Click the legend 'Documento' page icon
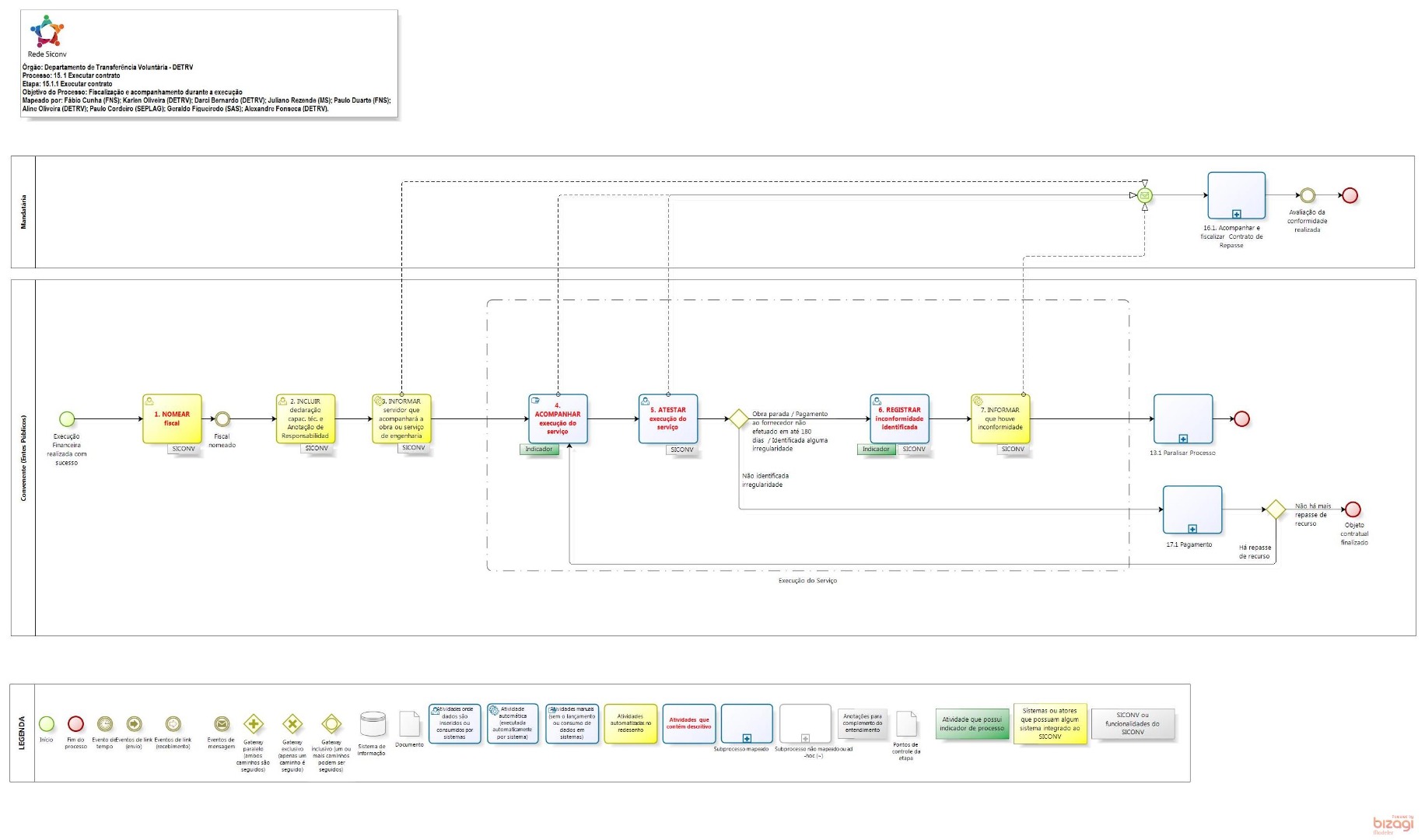Viewport: 1425px width, 840px height. click(410, 723)
